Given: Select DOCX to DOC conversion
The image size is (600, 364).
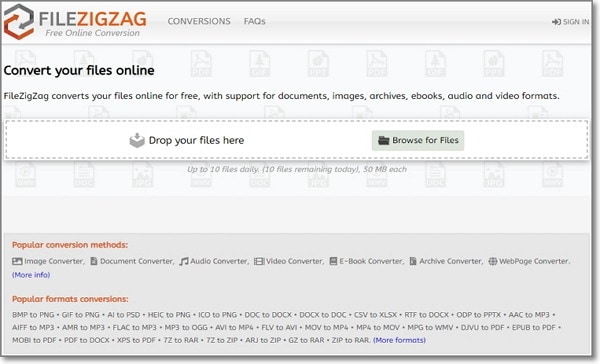Looking at the screenshot, I should [323, 315].
